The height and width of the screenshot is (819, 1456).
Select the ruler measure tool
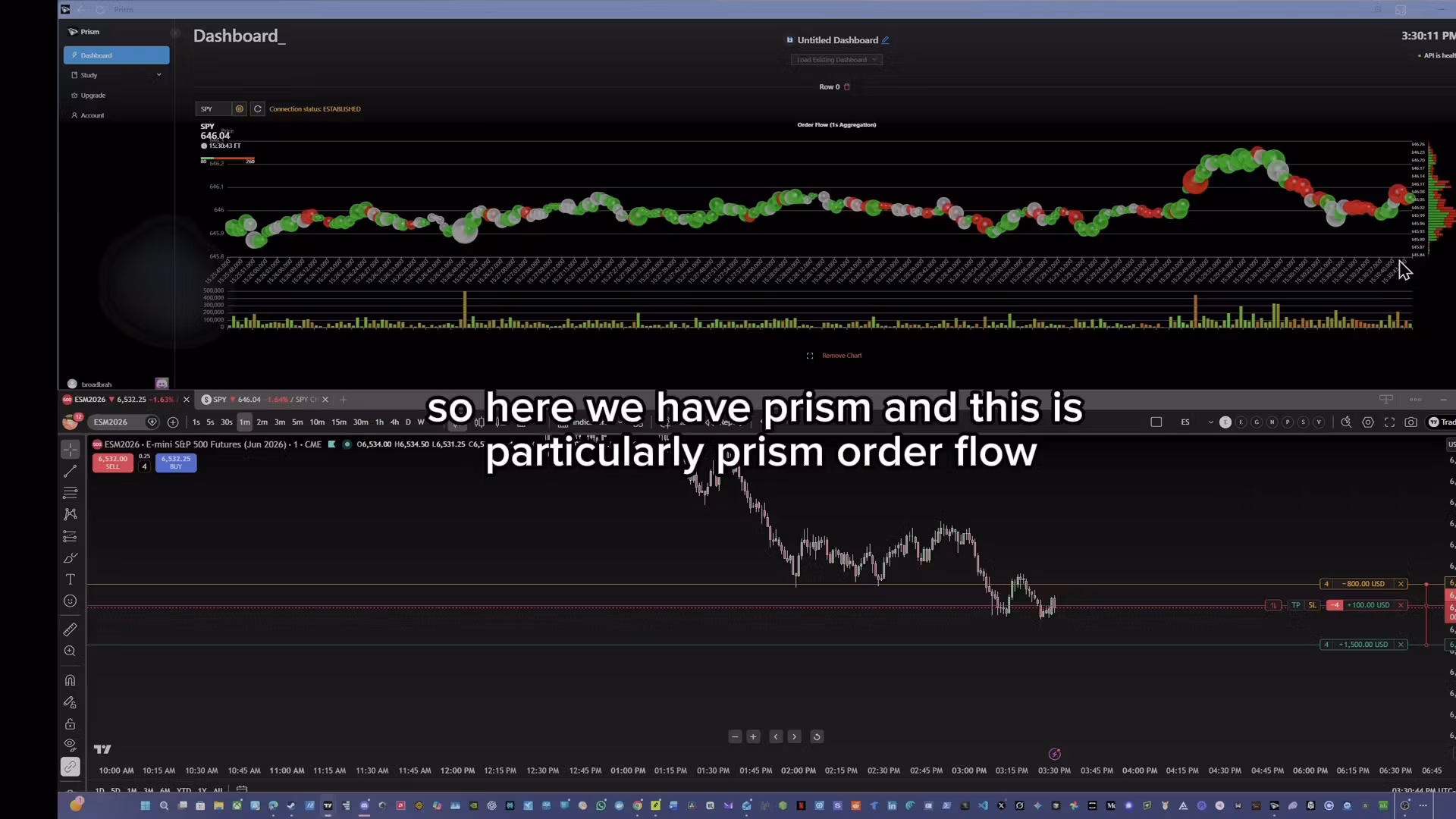click(x=70, y=629)
